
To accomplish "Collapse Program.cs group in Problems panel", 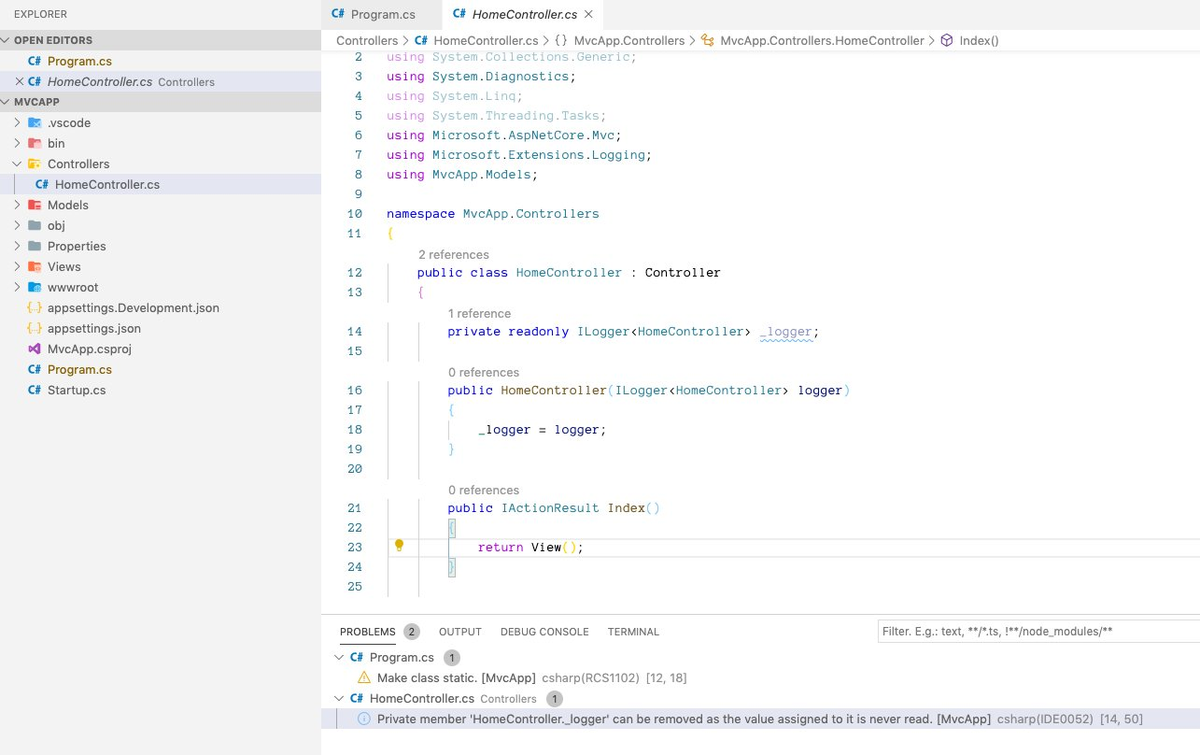I will pos(338,657).
